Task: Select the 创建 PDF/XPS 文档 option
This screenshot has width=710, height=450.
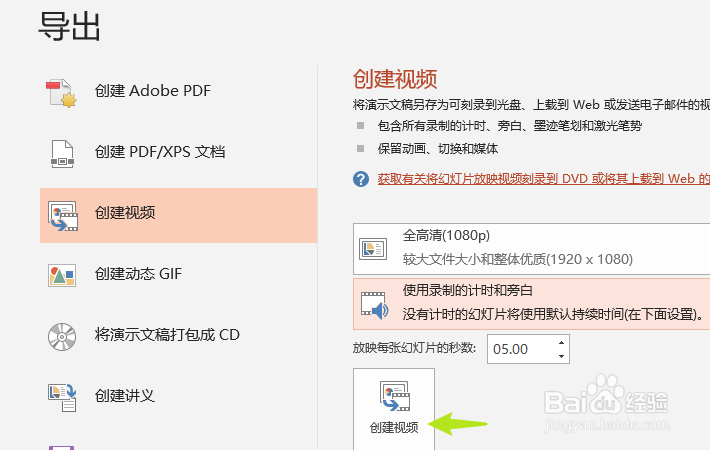Action: click(178, 152)
